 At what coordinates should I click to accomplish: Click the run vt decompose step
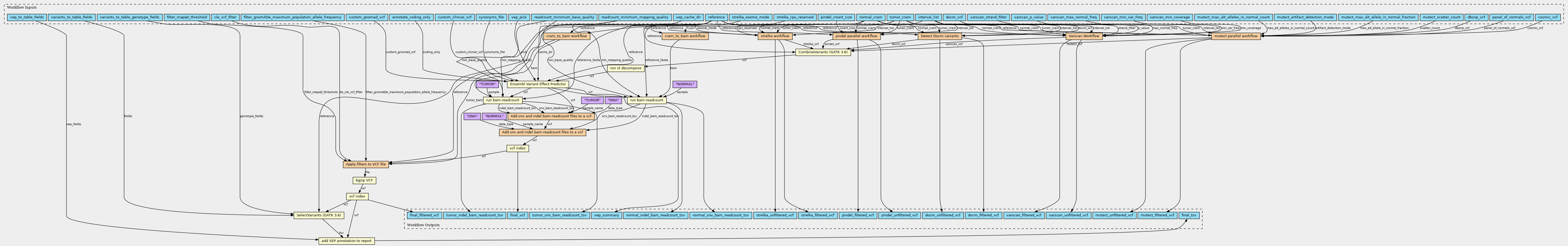point(625,68)
